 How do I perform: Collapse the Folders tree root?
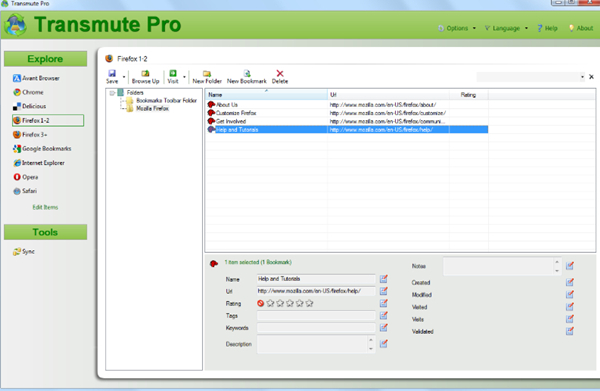[x=112, y=93]
